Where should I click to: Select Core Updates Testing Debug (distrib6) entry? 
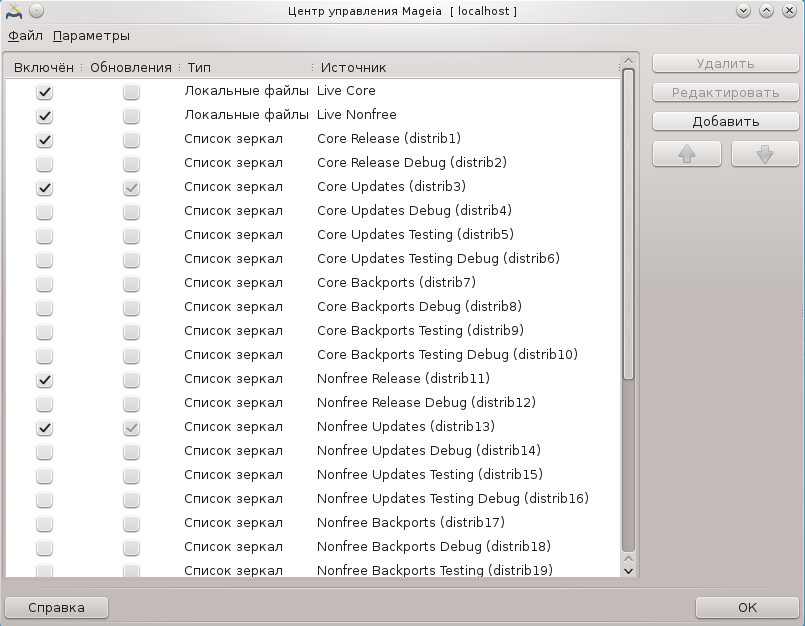(x=313, y=259)
